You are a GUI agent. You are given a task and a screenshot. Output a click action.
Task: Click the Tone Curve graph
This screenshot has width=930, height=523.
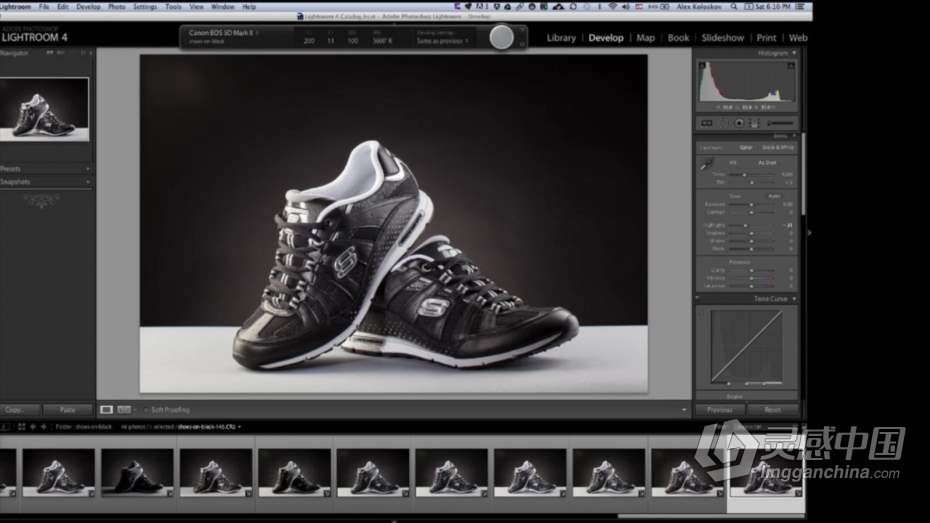[x=747, y=346]
